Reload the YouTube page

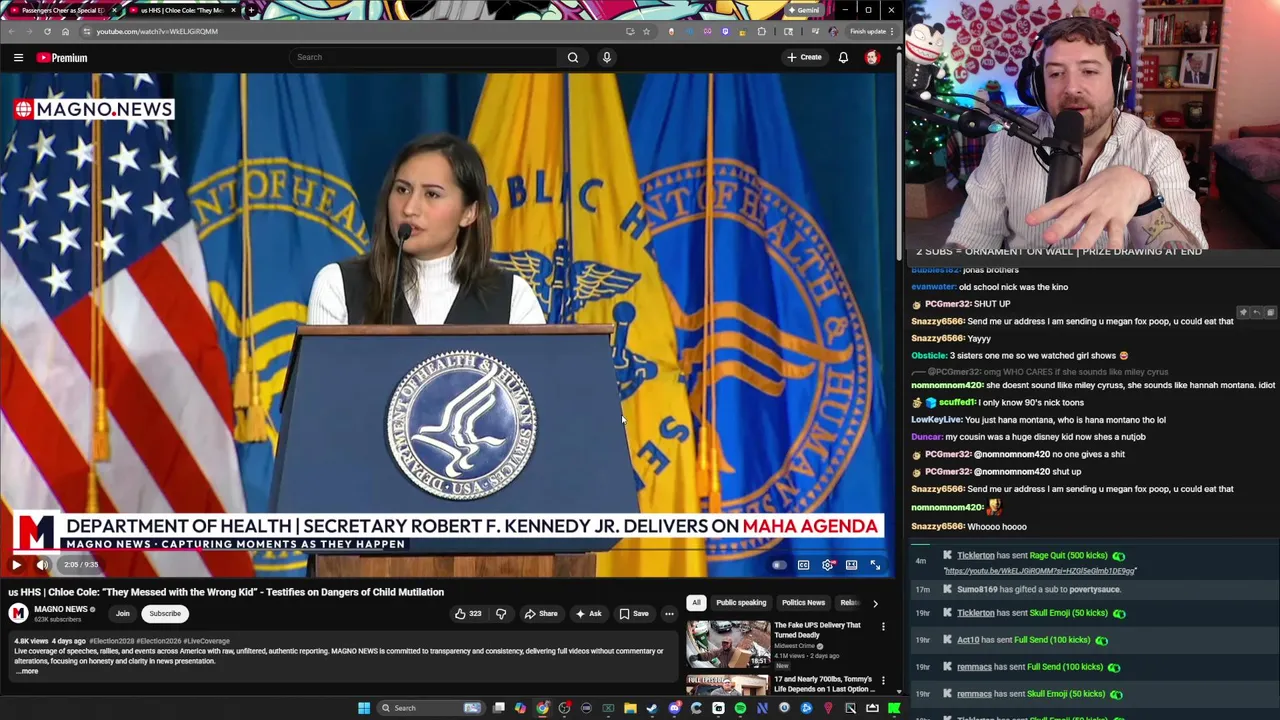click(47, 31)
